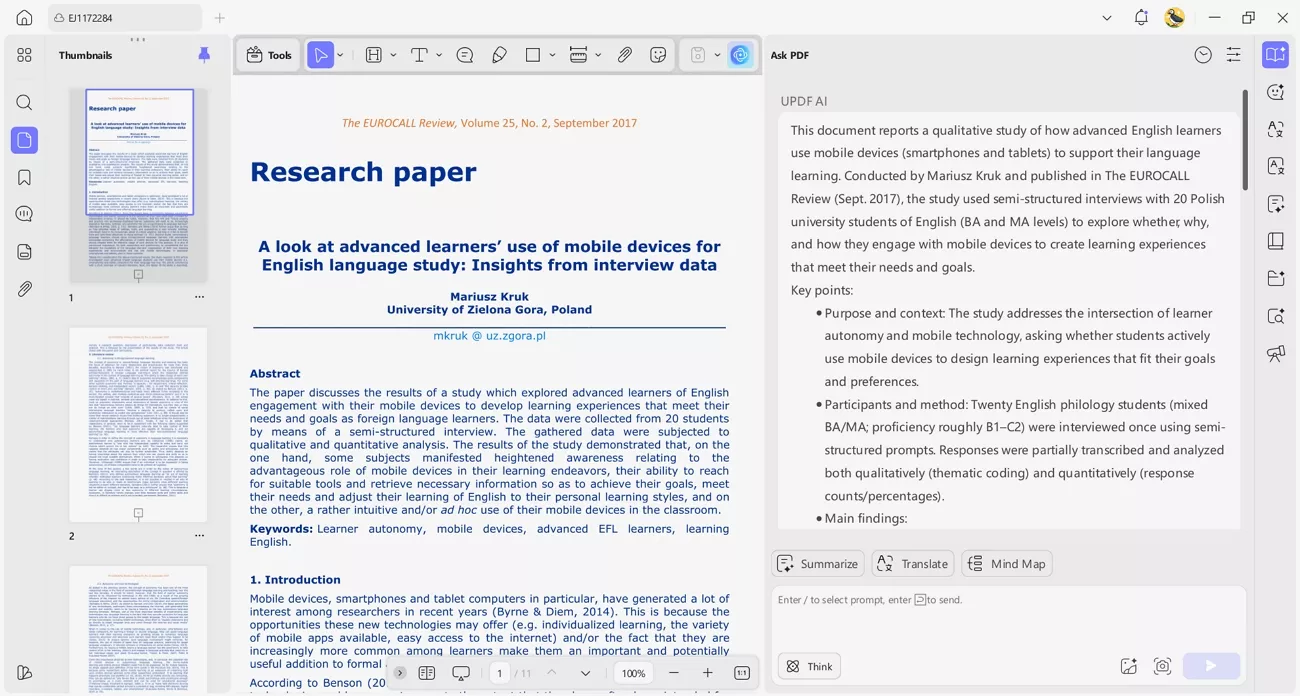This screenshot has width=1300, height=696.
Task: Click the zoom percentage control
Action: [632, 673]
